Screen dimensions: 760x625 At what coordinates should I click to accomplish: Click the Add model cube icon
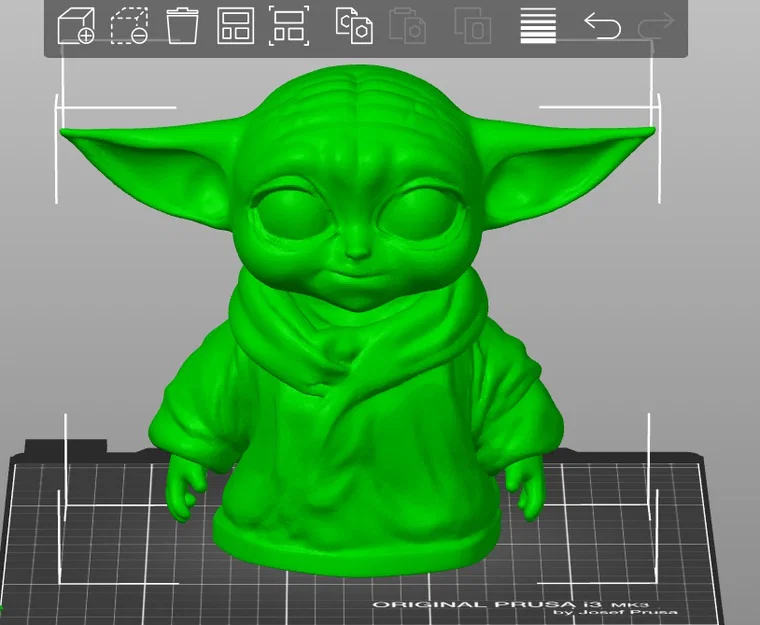click(x=76, y=26)
